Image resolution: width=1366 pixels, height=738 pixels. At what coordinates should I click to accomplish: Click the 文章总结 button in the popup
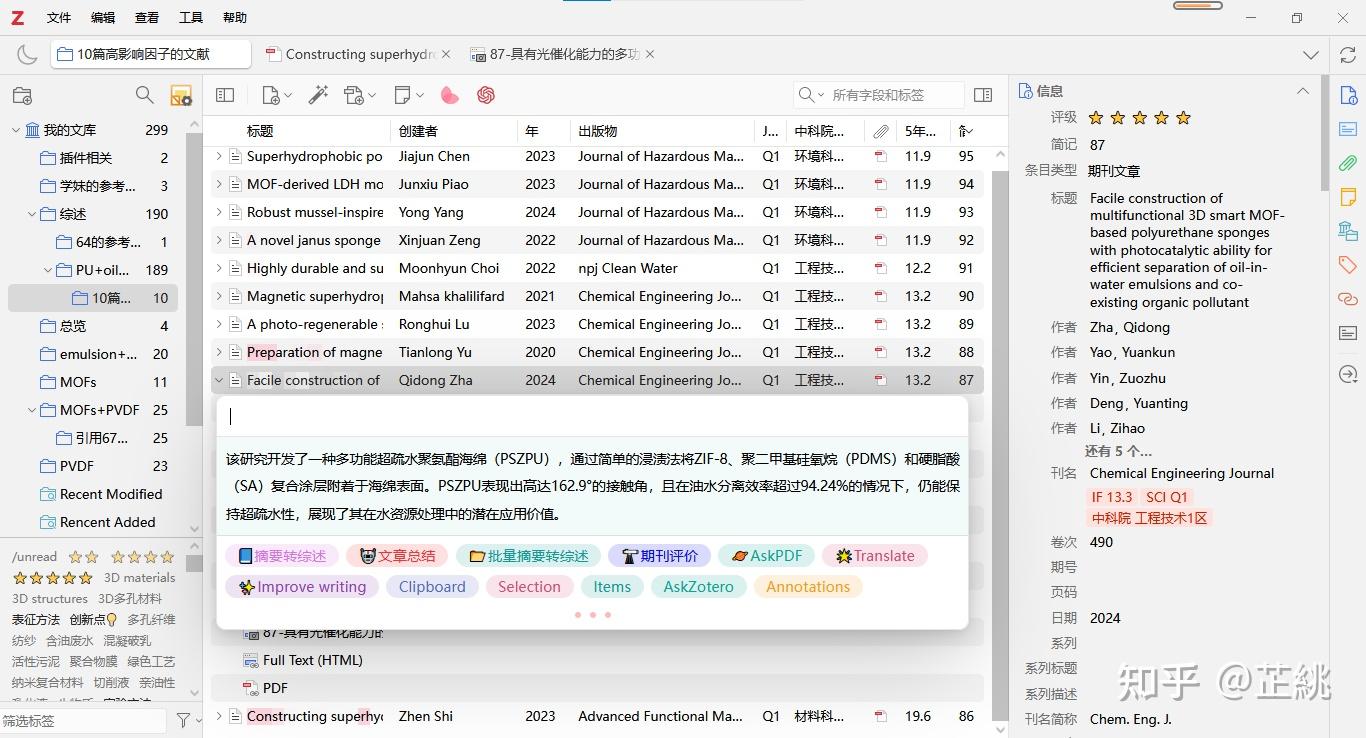click(398, 556)
